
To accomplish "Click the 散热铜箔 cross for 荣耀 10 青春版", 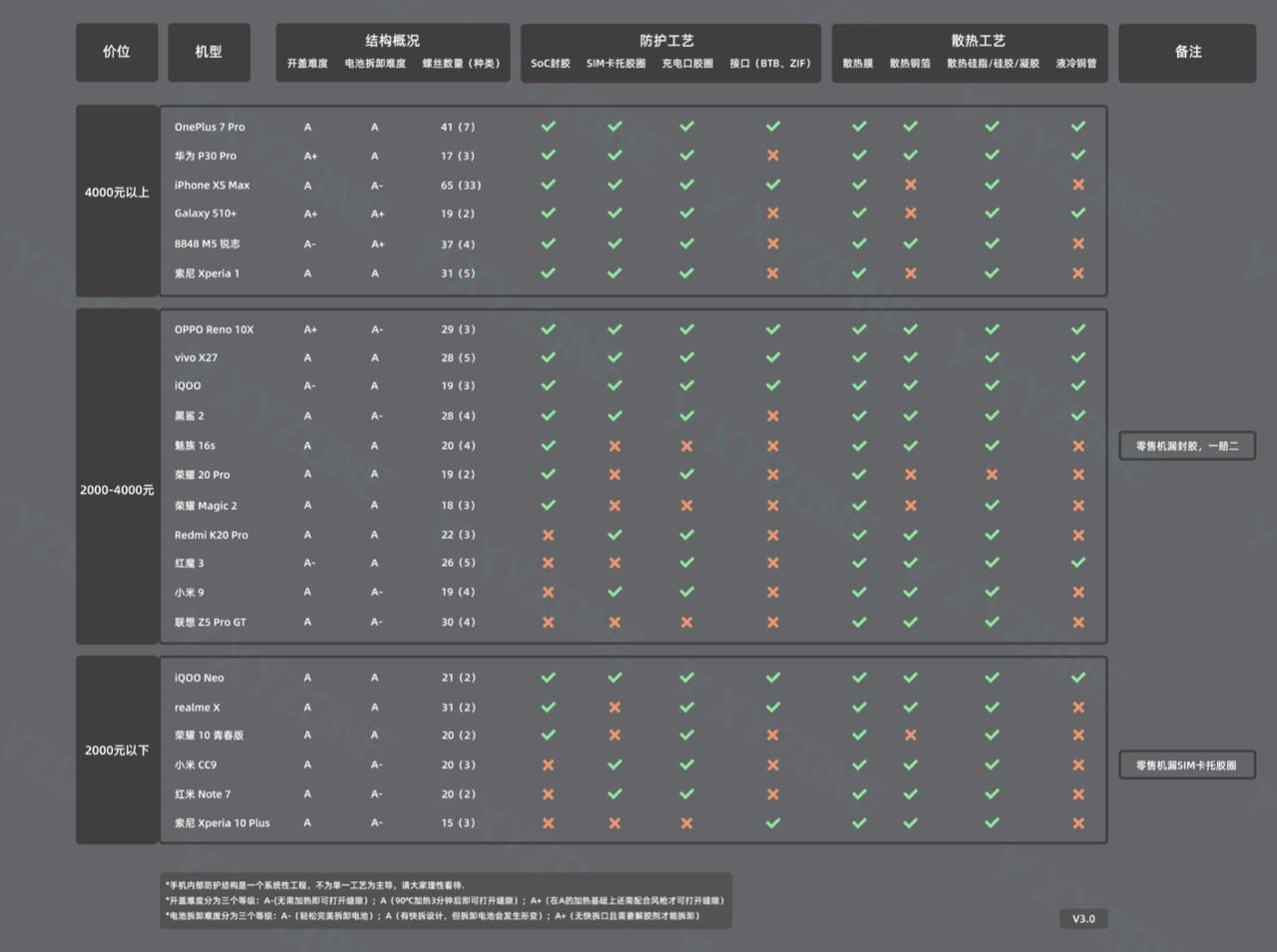I will (911, 735).
